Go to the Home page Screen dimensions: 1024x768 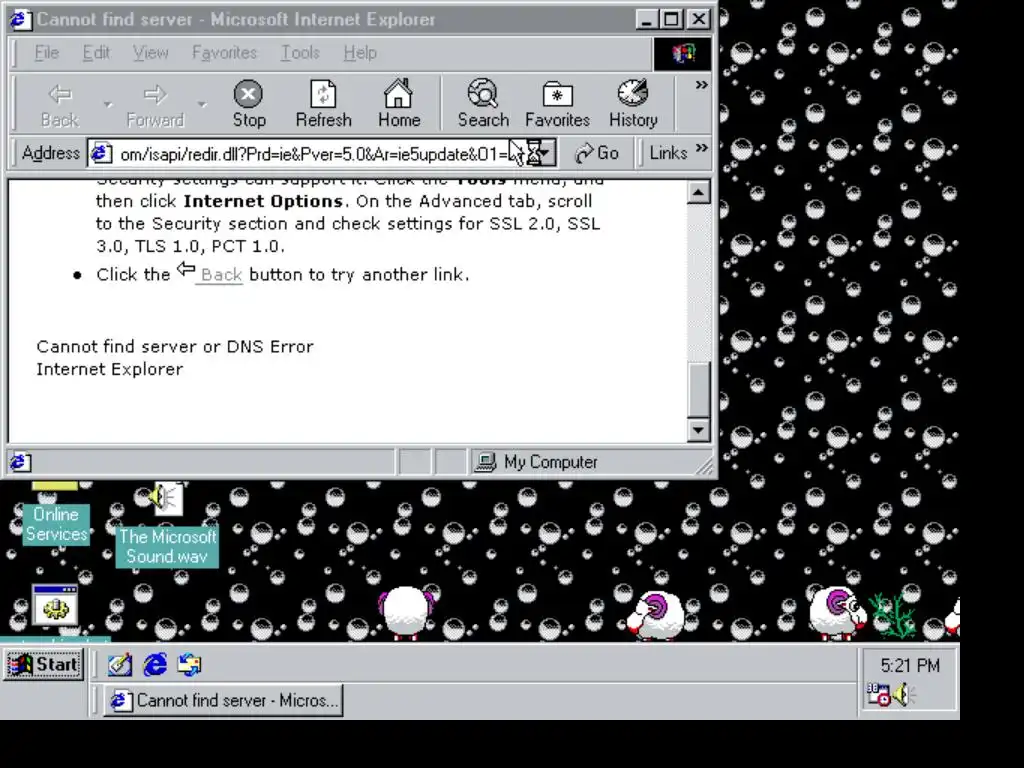[398, 104]
